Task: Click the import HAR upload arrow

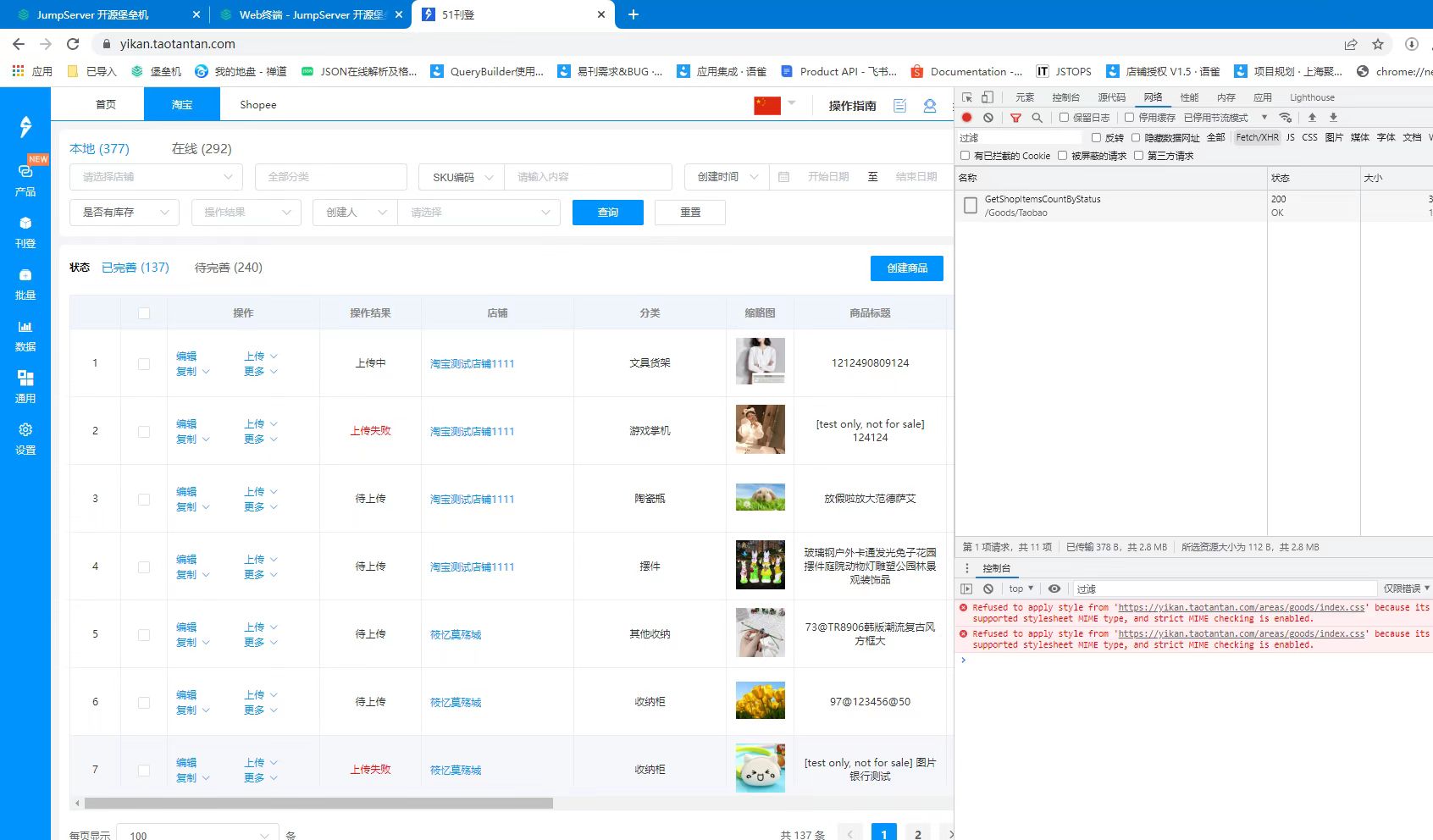Action: point(1312,118)
